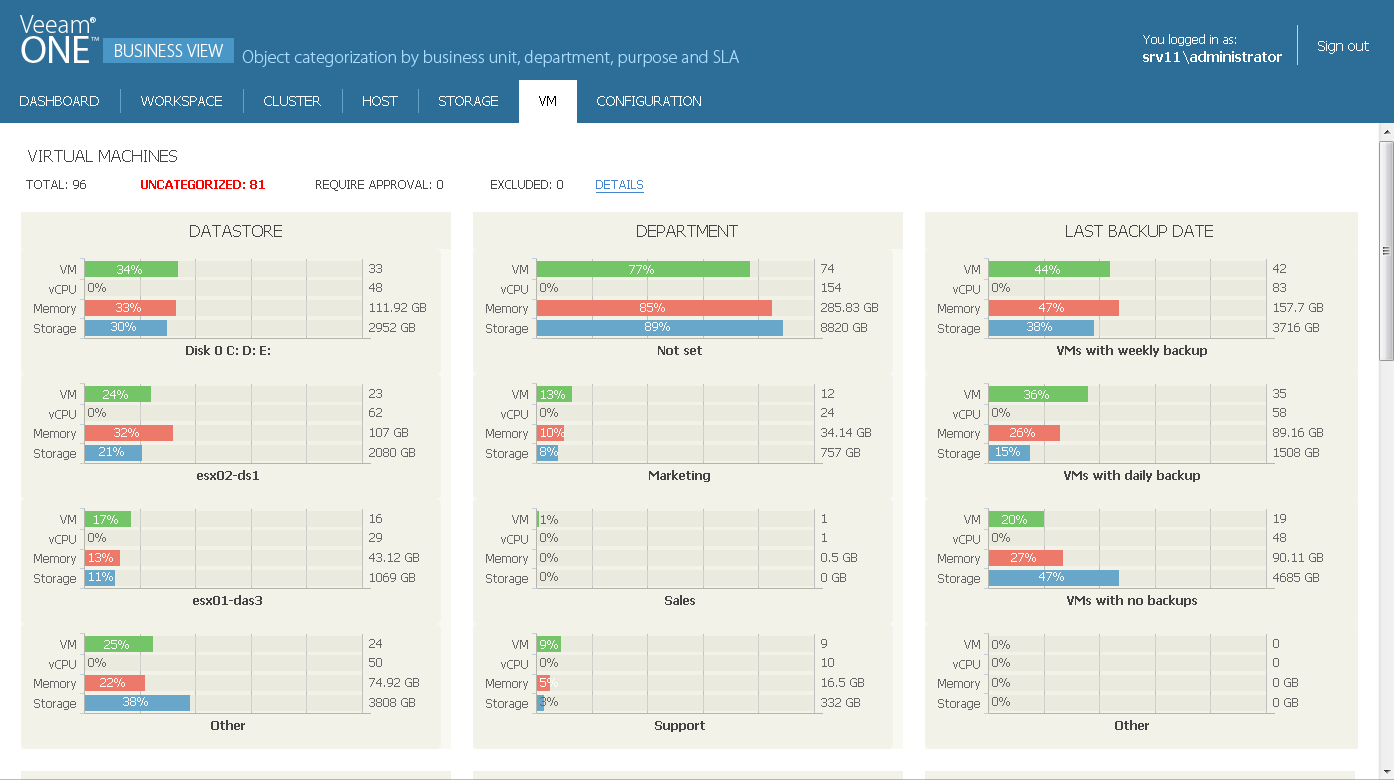Click the red UNCATEGORIZED: 81 label
Screen dimensions: 1394x780
pyautogui.click(x=203, y=185)
